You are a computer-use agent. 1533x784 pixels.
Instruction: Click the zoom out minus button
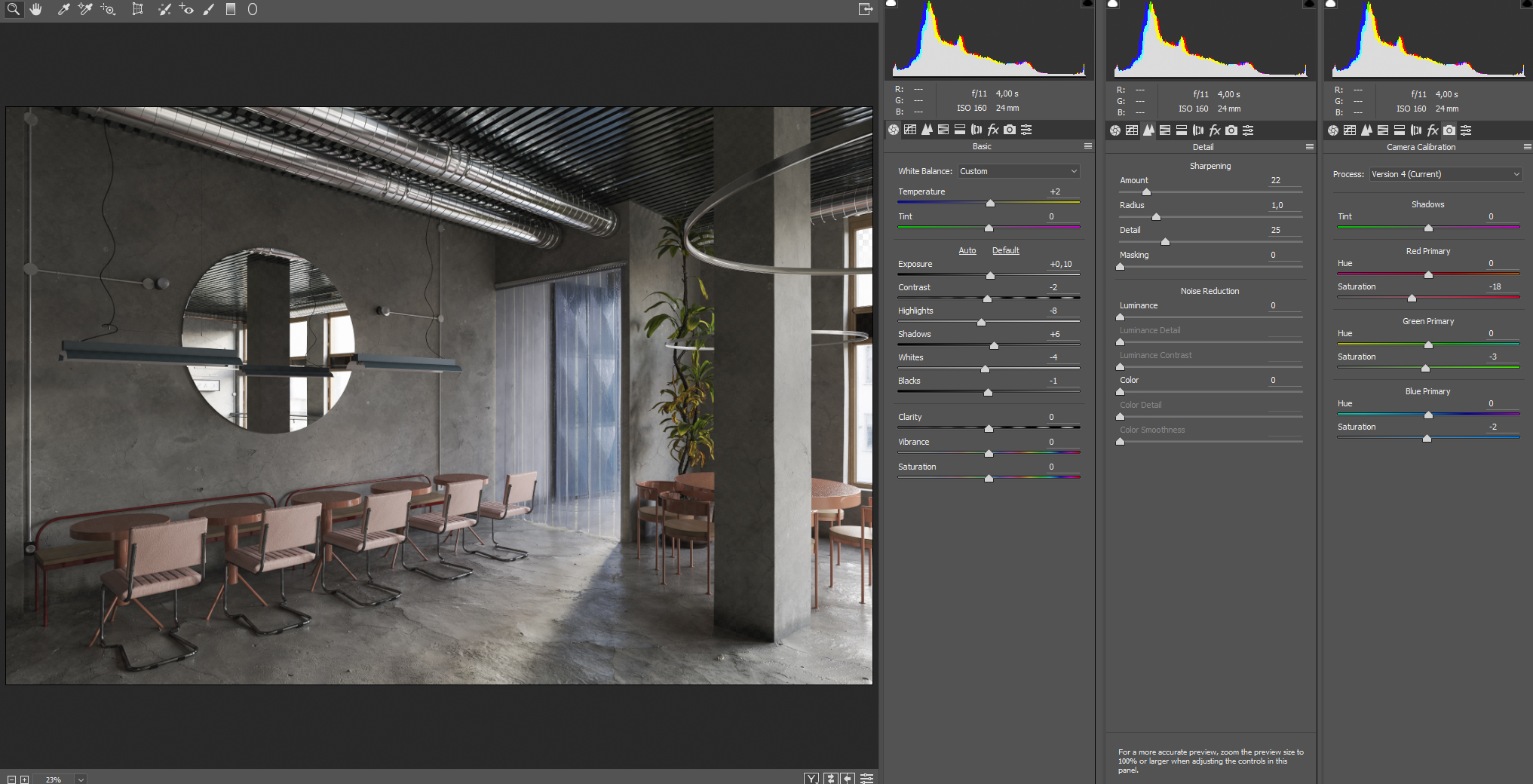[x=11, y=779]
